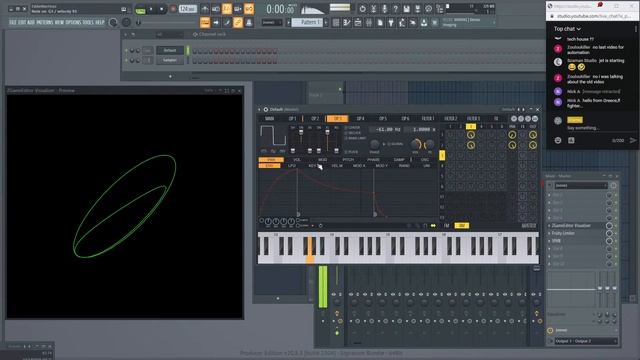Click the question mark help icon

tap(396, 9)
